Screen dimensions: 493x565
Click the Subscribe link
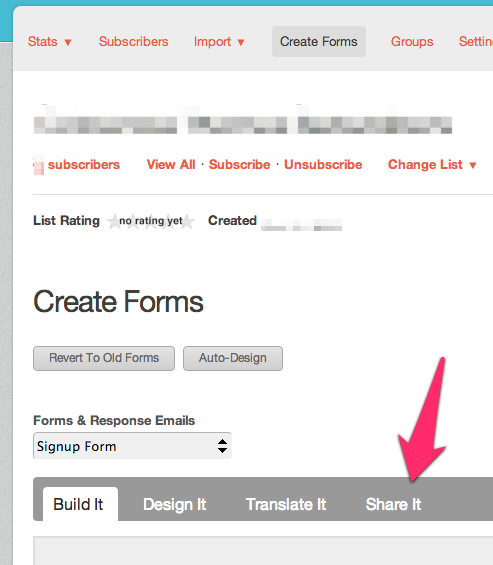click(x=239, y=165)
